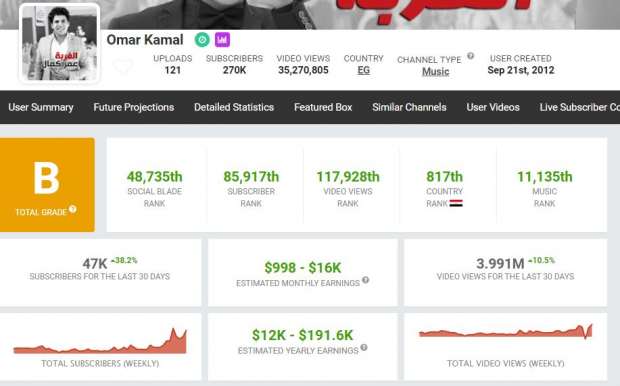620x386 pixels.
Task: Click the Sep 21st, 2012 created date
Action: 521,70
